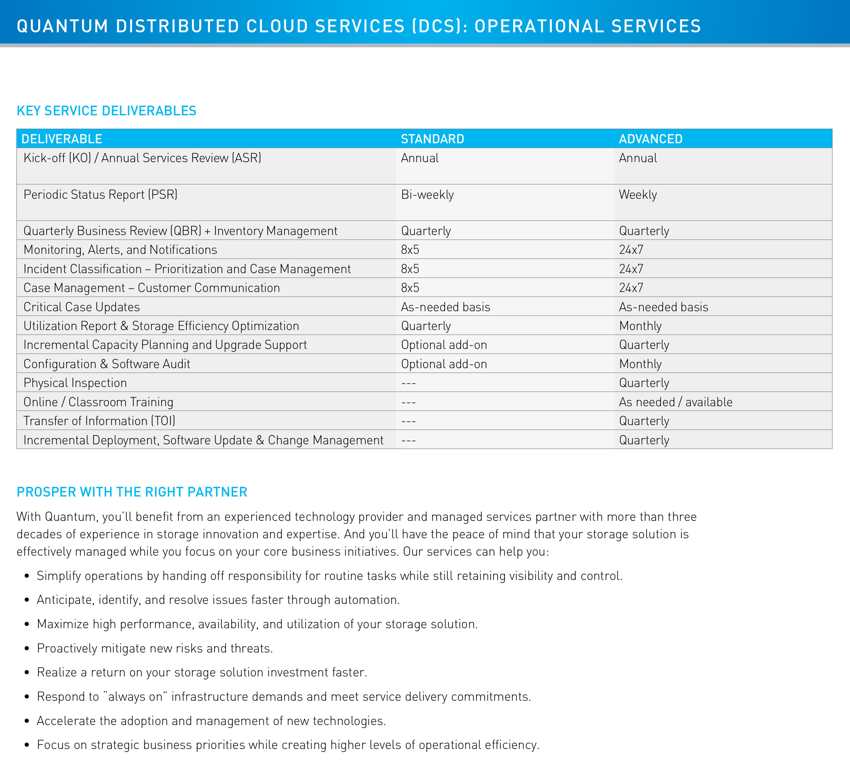Click the STANDARD column header

[x=432, y=139]
